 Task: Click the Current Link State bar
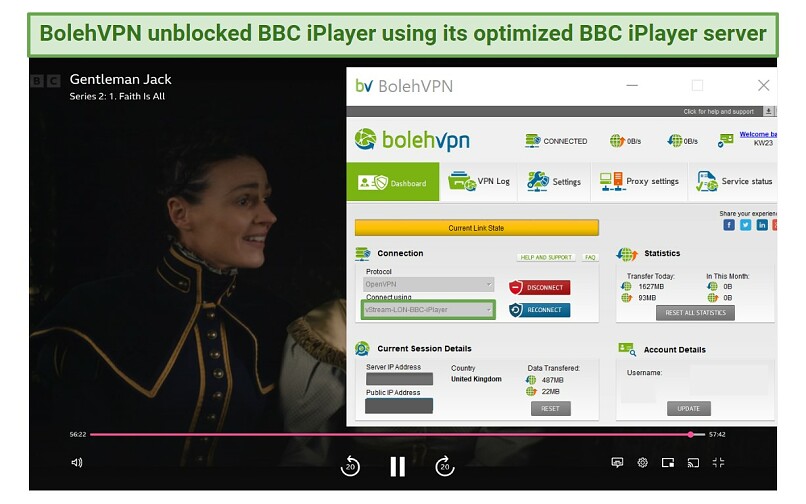(x=477, y=228)
